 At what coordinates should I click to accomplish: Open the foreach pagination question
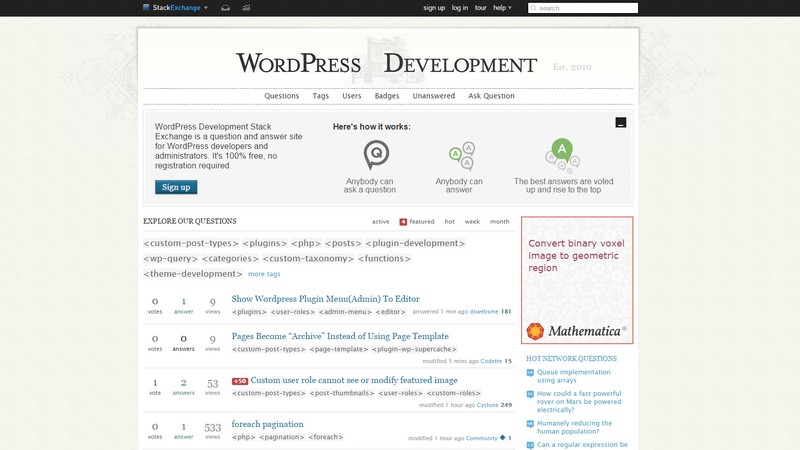coord(267,424)
